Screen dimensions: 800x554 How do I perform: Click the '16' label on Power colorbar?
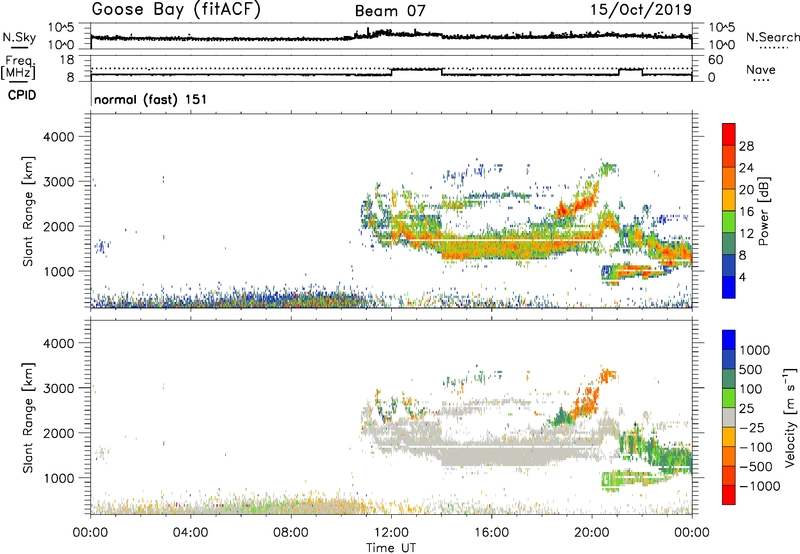746,212
